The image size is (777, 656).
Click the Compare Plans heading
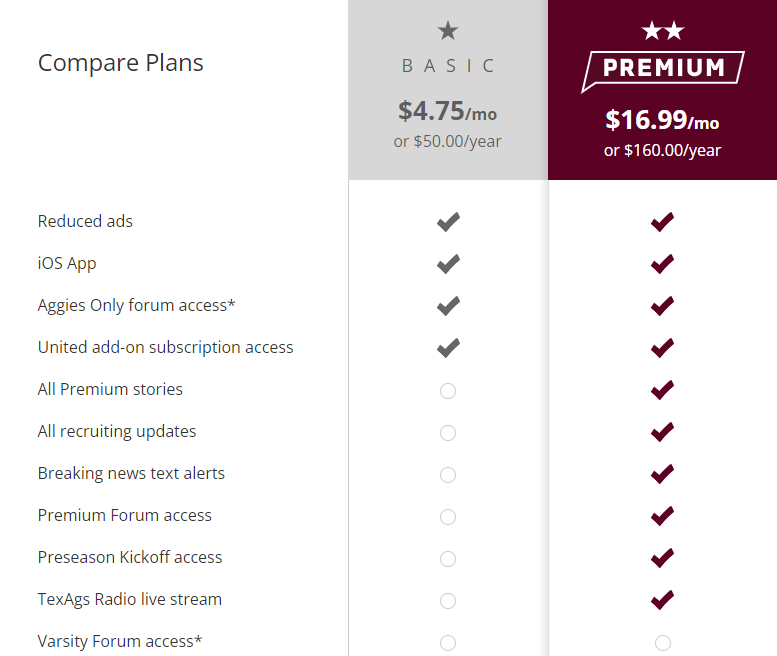(x=120, y=63)
